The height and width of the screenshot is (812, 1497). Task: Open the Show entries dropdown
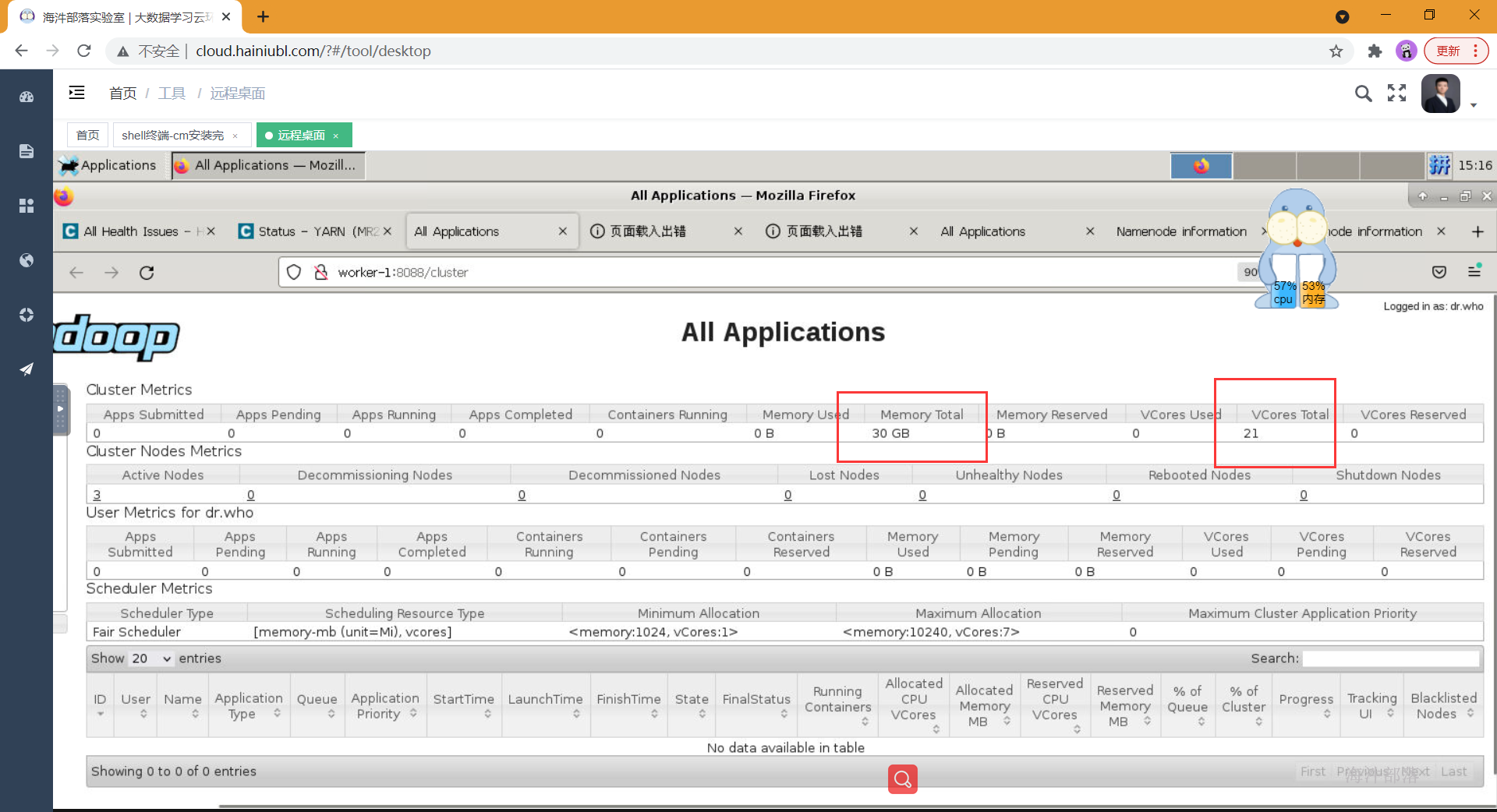(x=151, y=658)
